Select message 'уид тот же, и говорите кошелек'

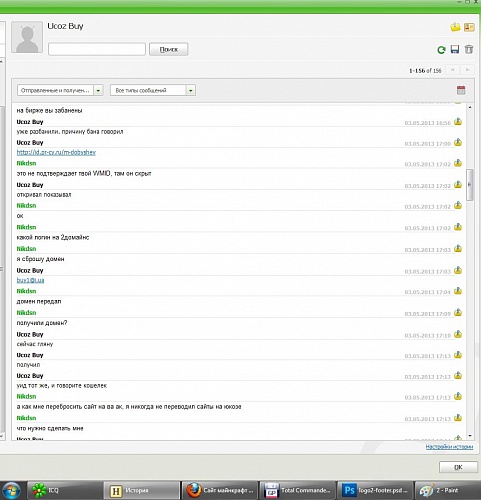(62, 386)
